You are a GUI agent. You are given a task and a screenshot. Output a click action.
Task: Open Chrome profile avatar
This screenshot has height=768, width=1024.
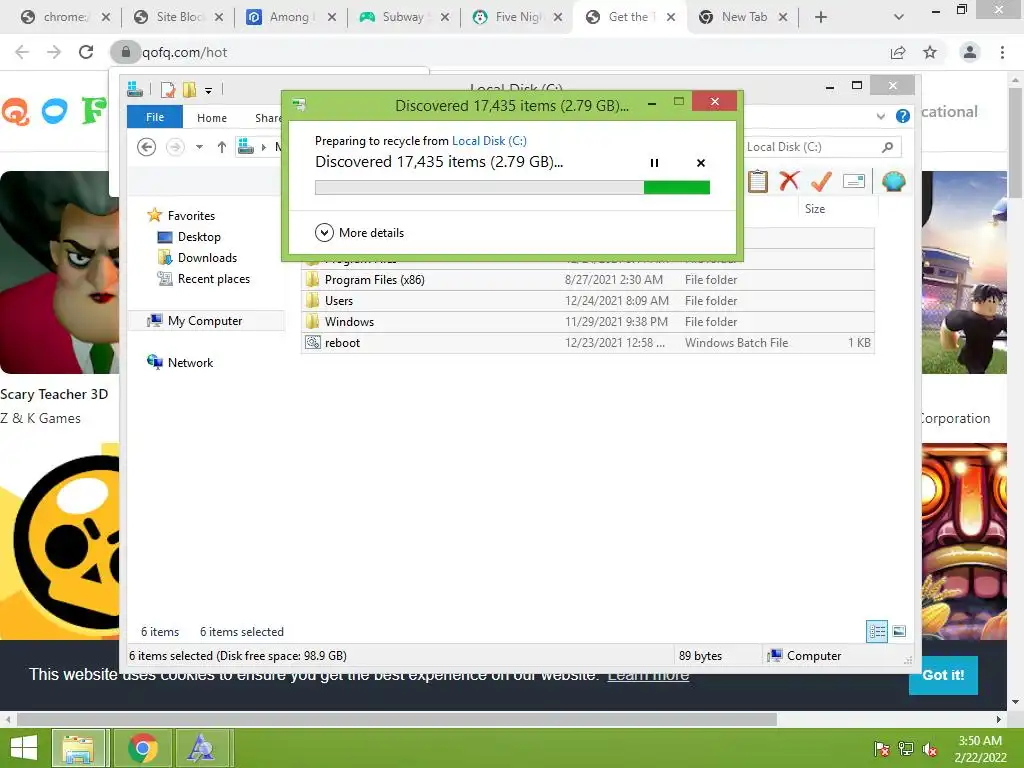[970, 52]
